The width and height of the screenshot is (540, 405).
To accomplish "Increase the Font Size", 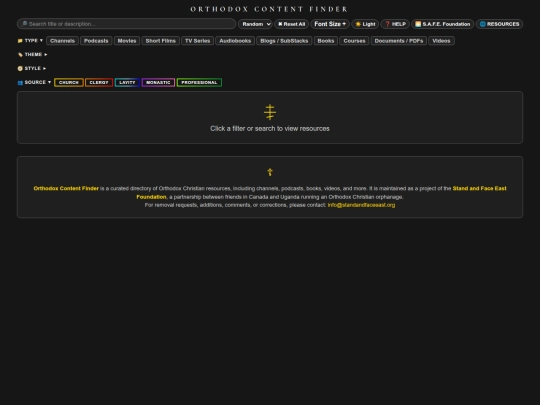I will click(330, 24).
